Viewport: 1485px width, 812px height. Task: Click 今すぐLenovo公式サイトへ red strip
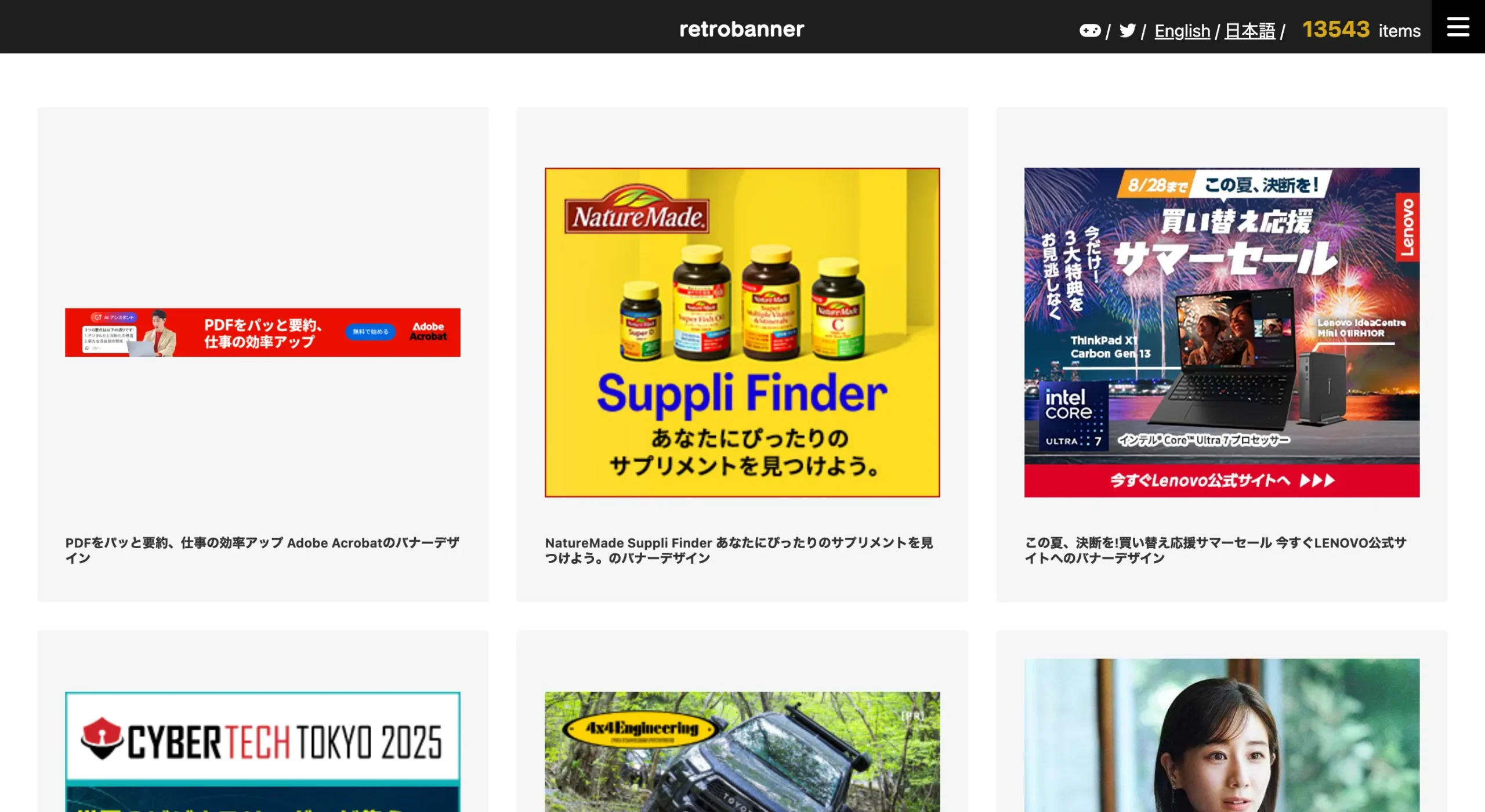pos(1222,480)
